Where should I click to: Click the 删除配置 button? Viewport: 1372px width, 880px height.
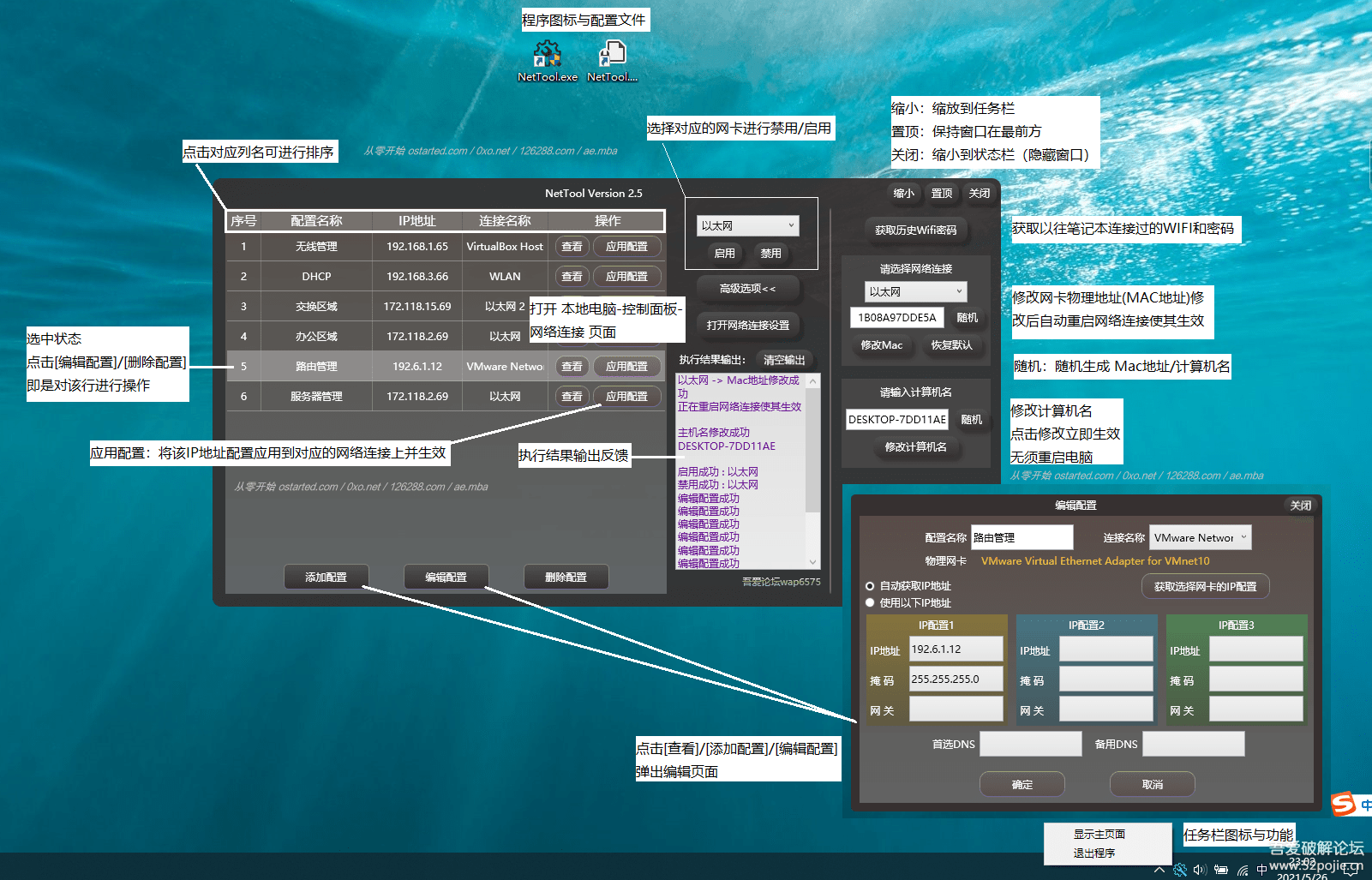(566, 578)
